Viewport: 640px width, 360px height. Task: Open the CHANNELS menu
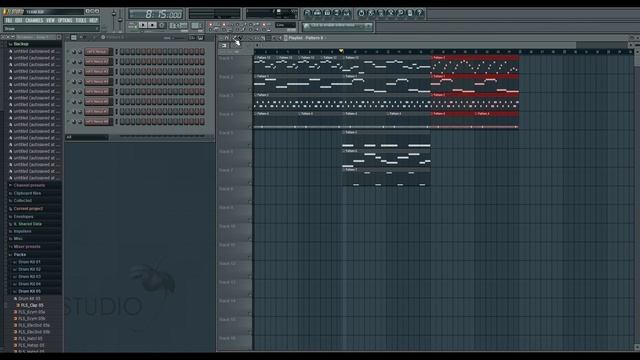pos(34,20)
